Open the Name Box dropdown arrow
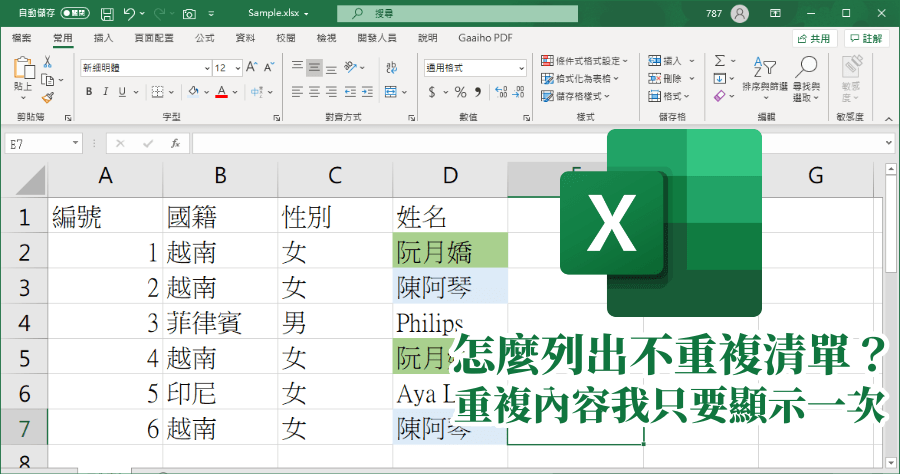Screen dimensions: 900x474 tap(75, 143)
